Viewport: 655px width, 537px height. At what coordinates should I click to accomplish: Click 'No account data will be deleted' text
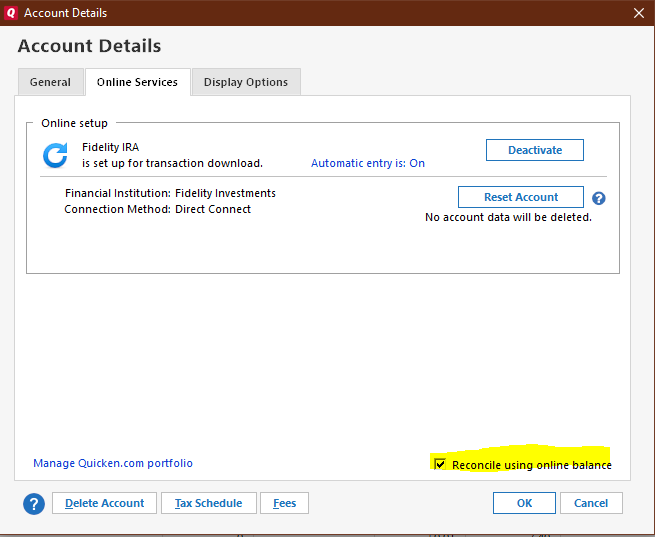pyautogui.click(x=508, y=218)
